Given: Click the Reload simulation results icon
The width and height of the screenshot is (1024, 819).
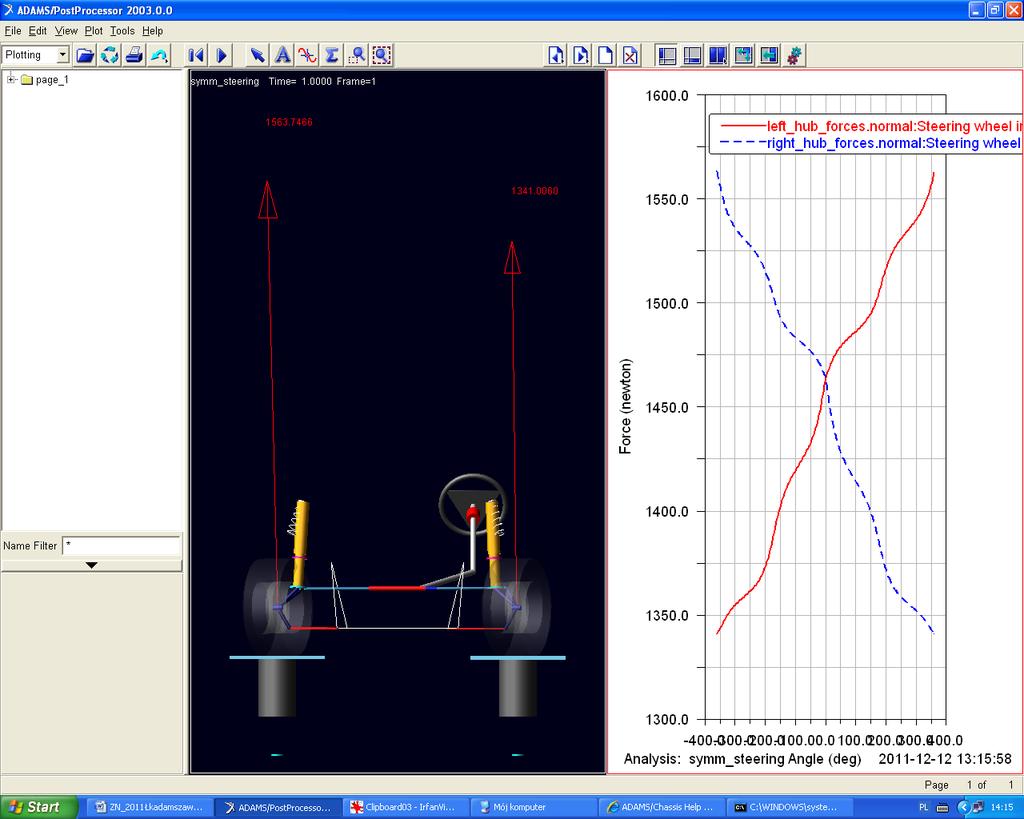Looking at the screenshot, I should (x=110, y=56).
